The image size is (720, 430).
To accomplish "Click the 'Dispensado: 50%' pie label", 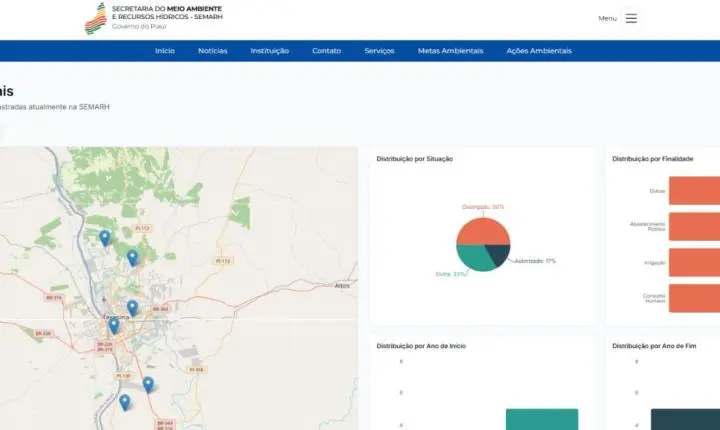I will 483,207.
